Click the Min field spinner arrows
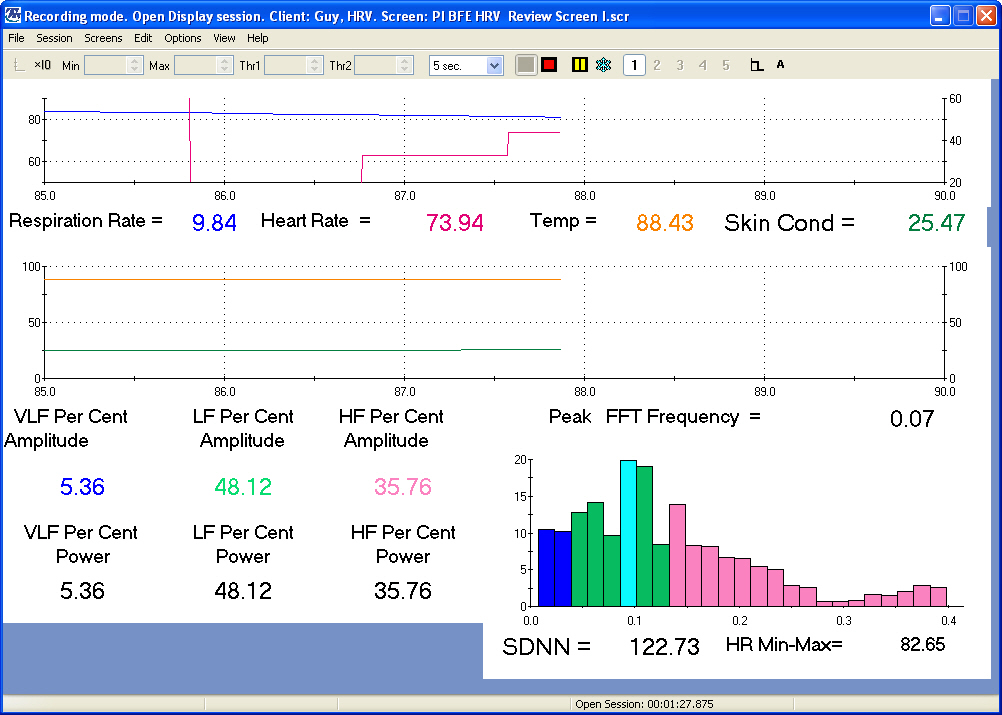Screen dimensions: 1002x715 coord(136,65)
